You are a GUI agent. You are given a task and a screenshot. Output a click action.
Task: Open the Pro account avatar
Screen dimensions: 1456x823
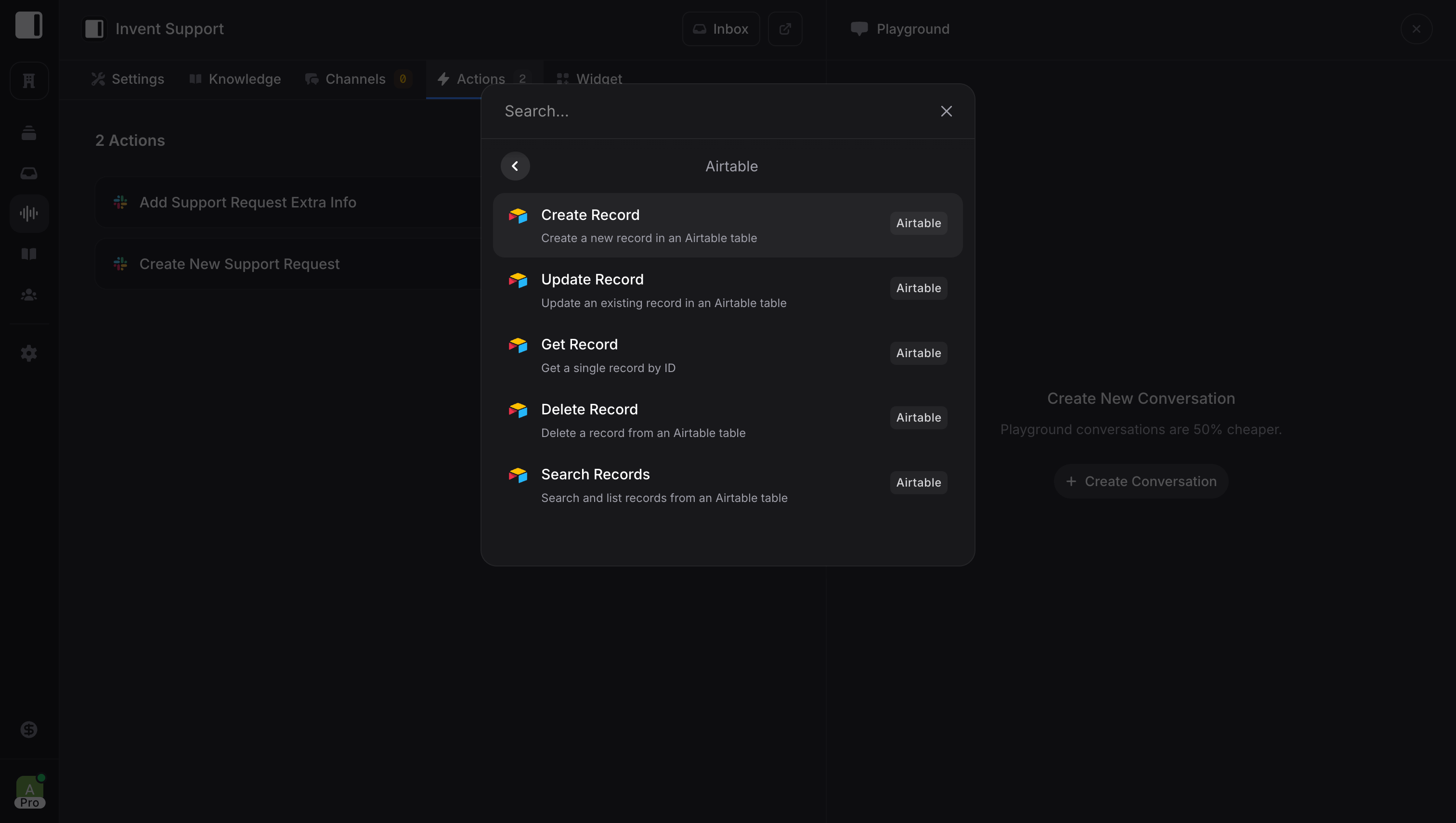(x=30, y=792)
